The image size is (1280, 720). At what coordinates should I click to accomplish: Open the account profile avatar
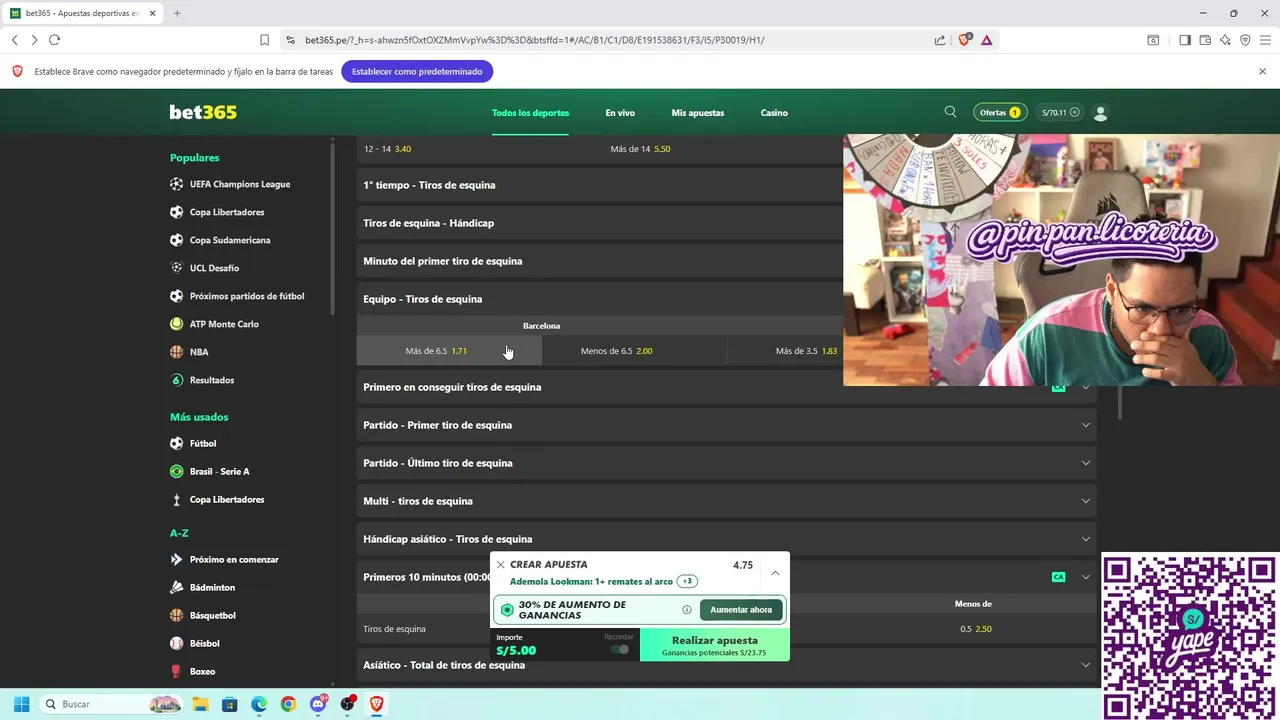[1101, 113]
